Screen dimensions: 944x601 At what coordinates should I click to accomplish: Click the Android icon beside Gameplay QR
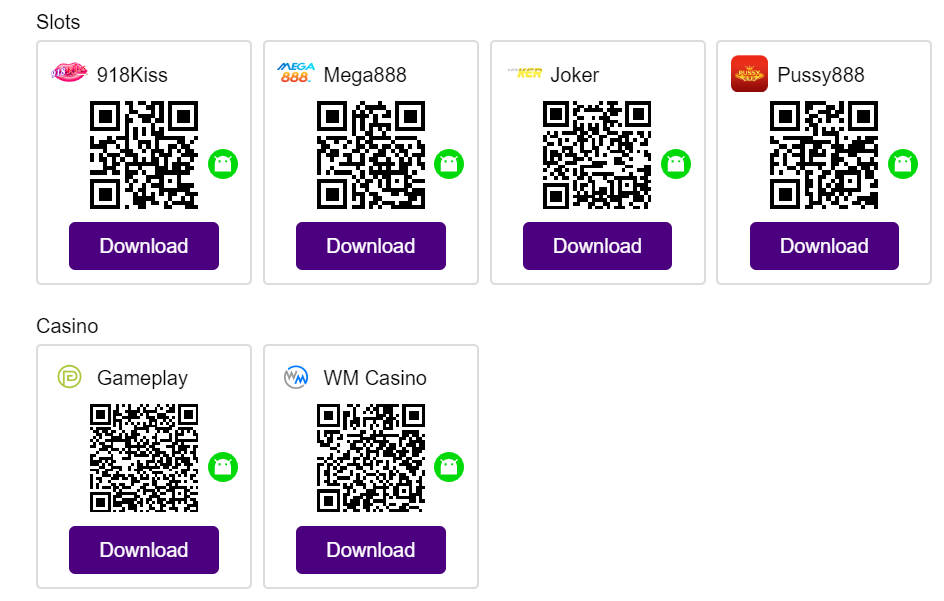tap(223, 466)
